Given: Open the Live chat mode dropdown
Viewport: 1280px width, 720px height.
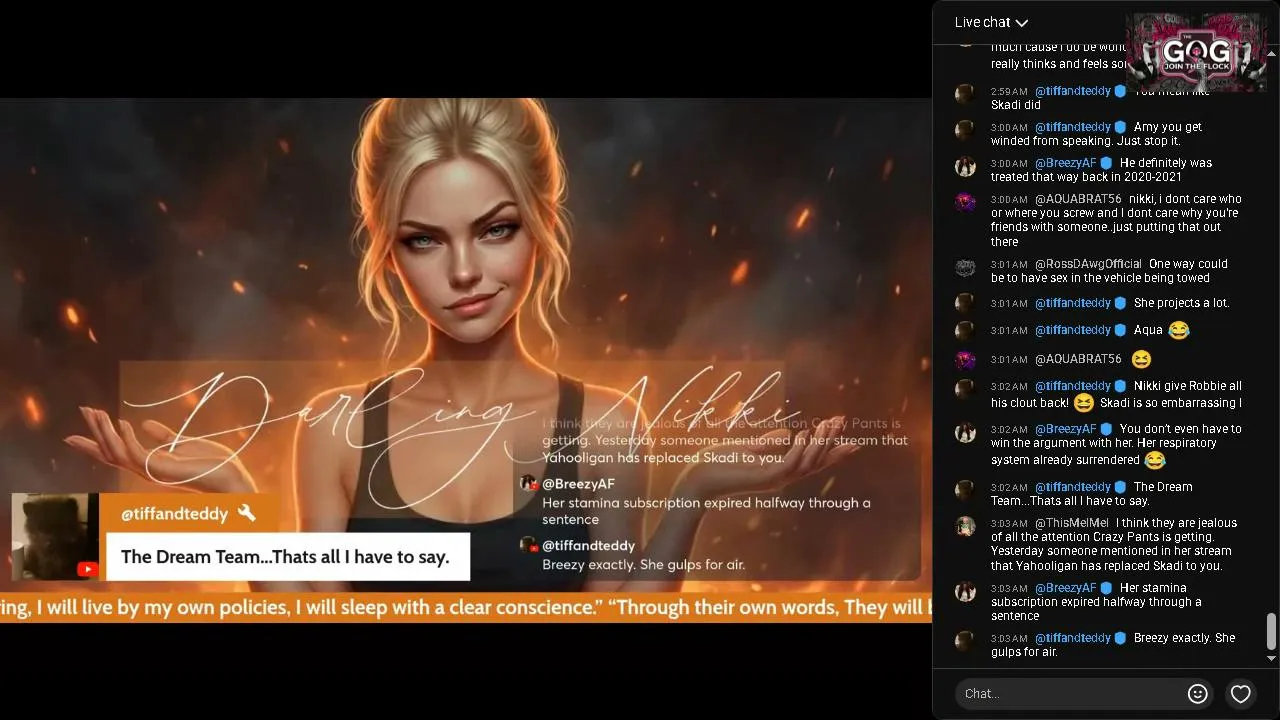Looking at the screenshot, I should (991, 22).
